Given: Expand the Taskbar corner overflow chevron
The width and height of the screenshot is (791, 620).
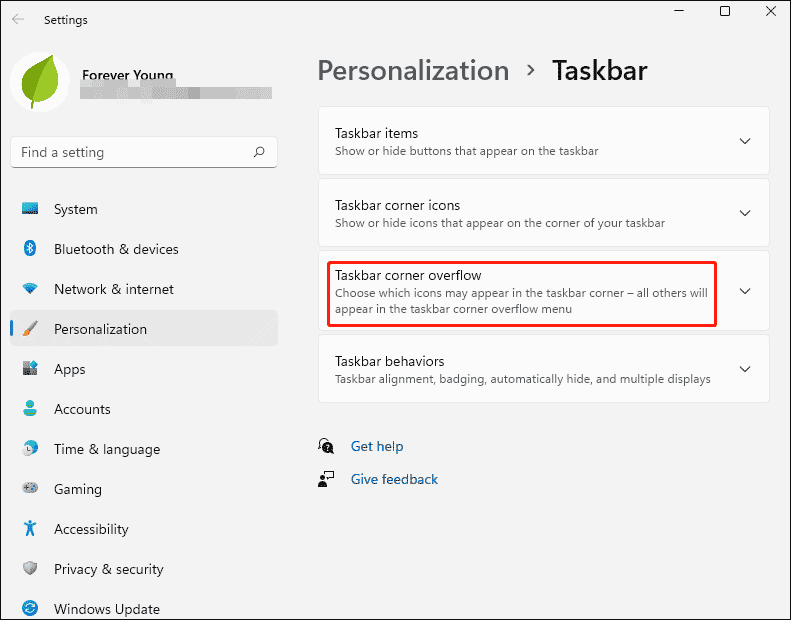Looking at the screenshot, I should click(745, 291).
